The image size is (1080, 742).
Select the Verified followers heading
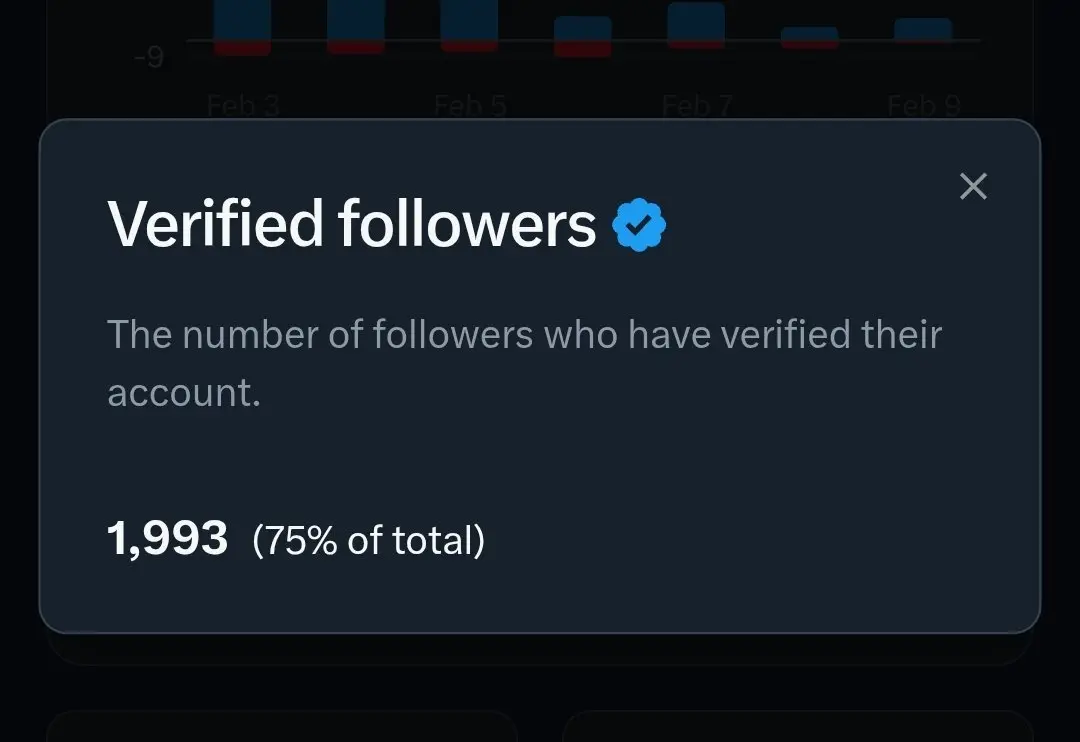coord(351,224)
